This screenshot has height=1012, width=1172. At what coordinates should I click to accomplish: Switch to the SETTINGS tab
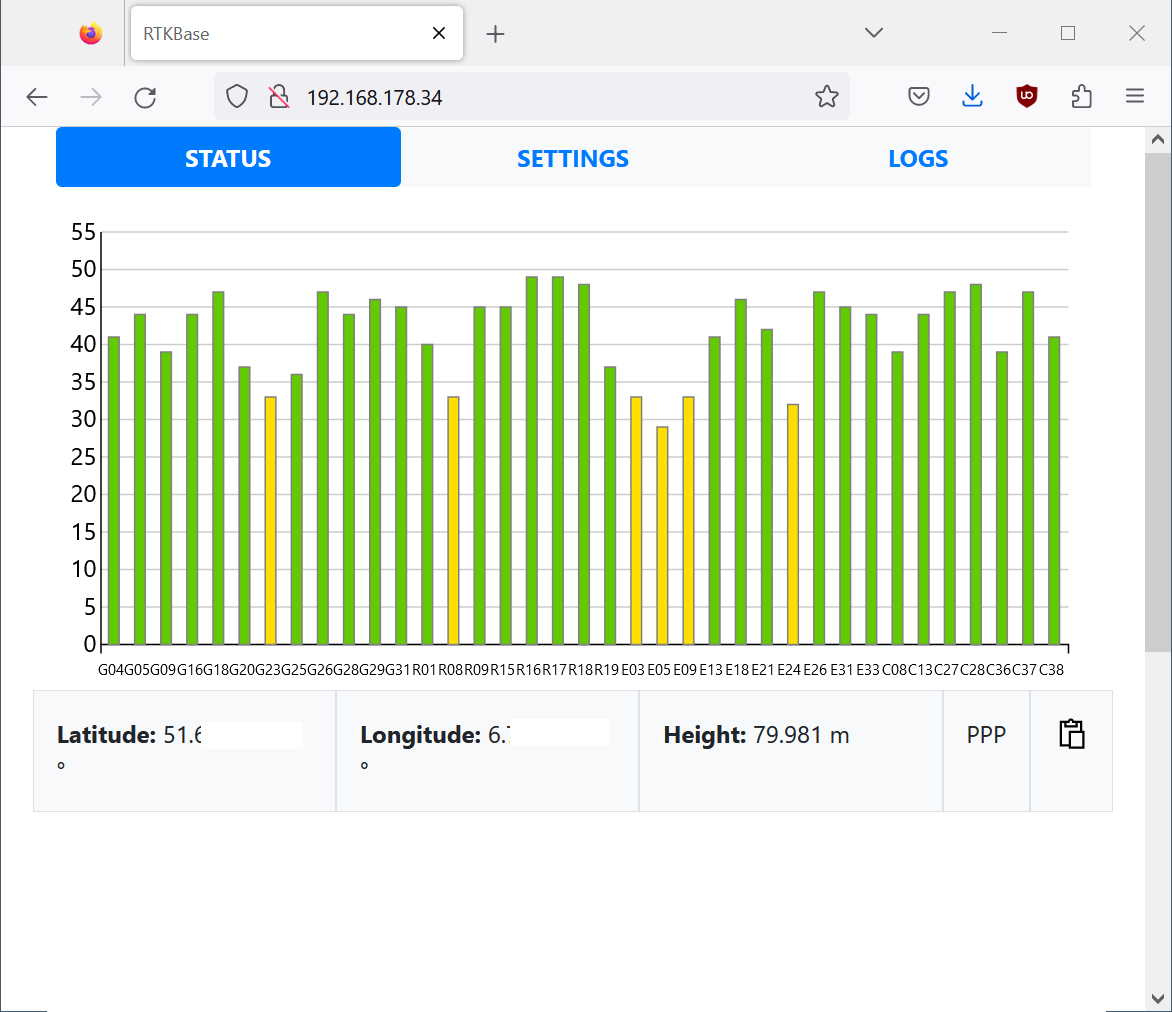point(573,158)
